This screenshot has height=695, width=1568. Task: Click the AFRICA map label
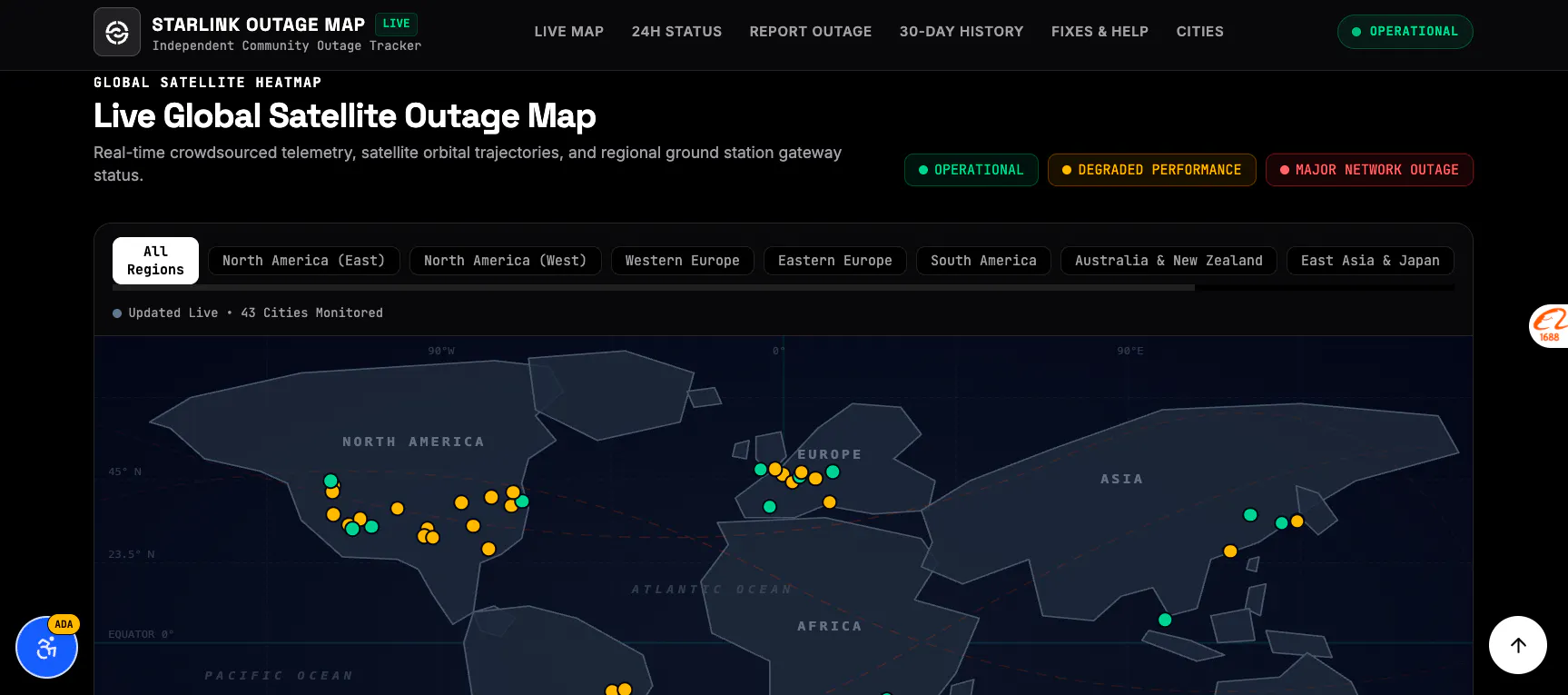(x=830, y=626)
